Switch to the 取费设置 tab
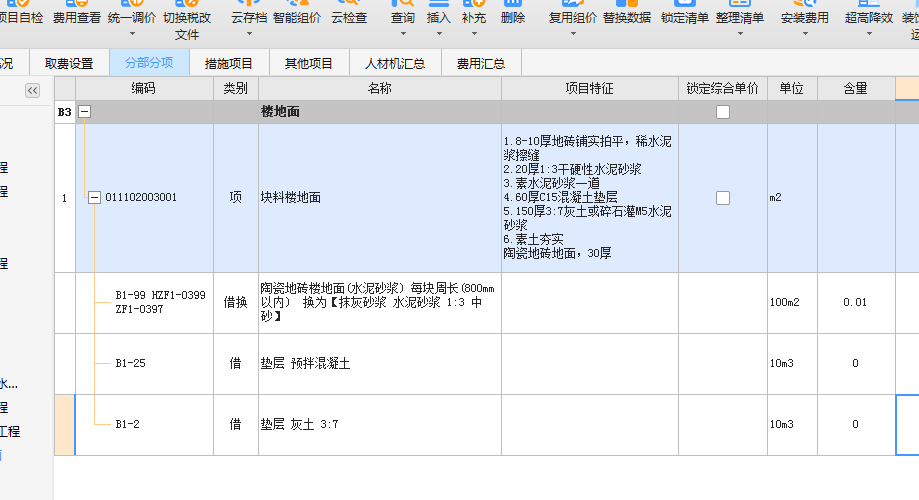Viewport: 919px width, 500px height. [x=69, y=63]
